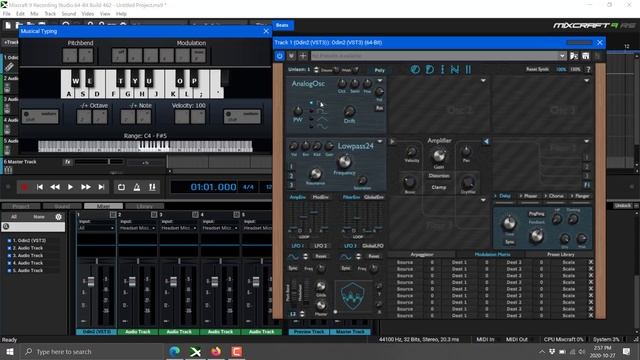Viewport: 640px width, 360px height.
Task: Click the Drift knob in AnalogOsc
Action: [349, 111]
